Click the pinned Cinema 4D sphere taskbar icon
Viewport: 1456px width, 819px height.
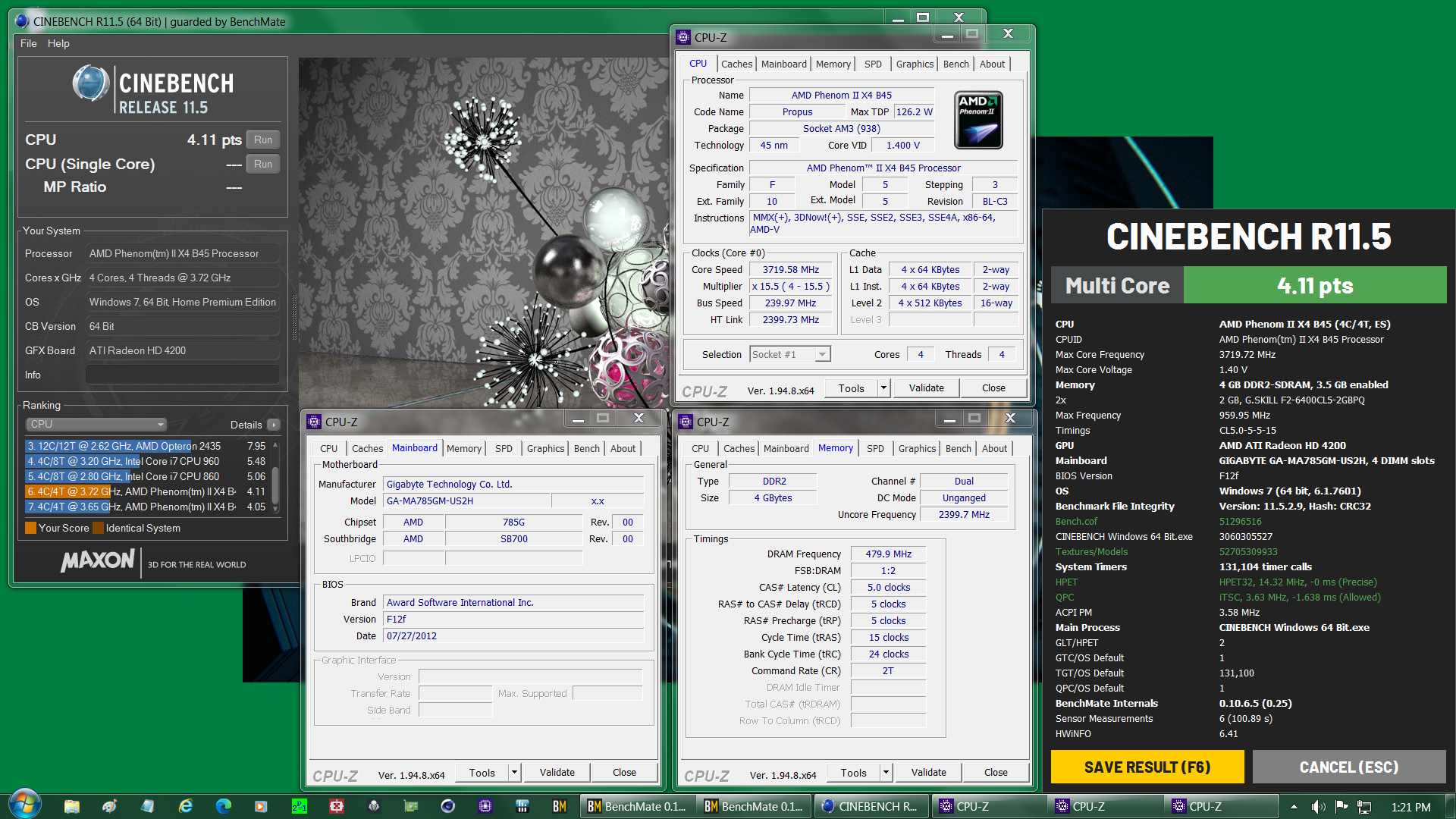[448, 806]
